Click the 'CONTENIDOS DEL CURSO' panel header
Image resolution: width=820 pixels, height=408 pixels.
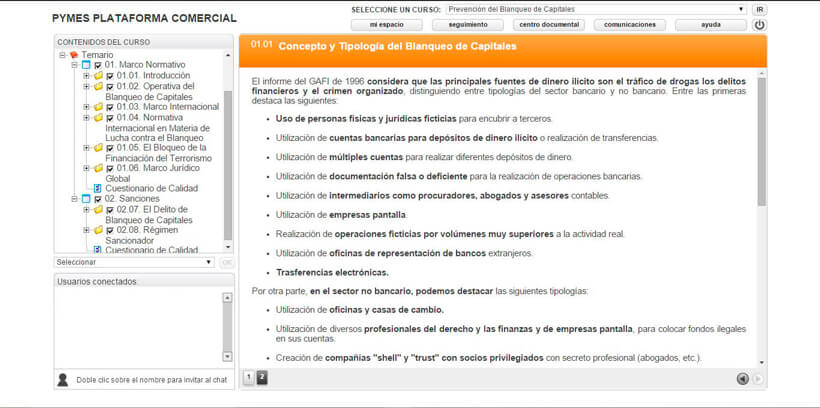pyautogui.click(x=144, y=42)
